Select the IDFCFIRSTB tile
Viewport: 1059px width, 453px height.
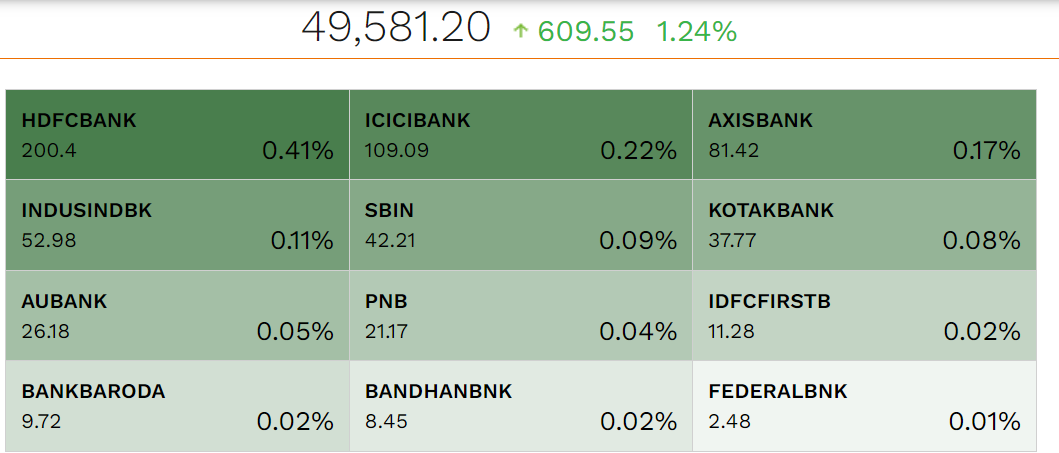(864, 315)
